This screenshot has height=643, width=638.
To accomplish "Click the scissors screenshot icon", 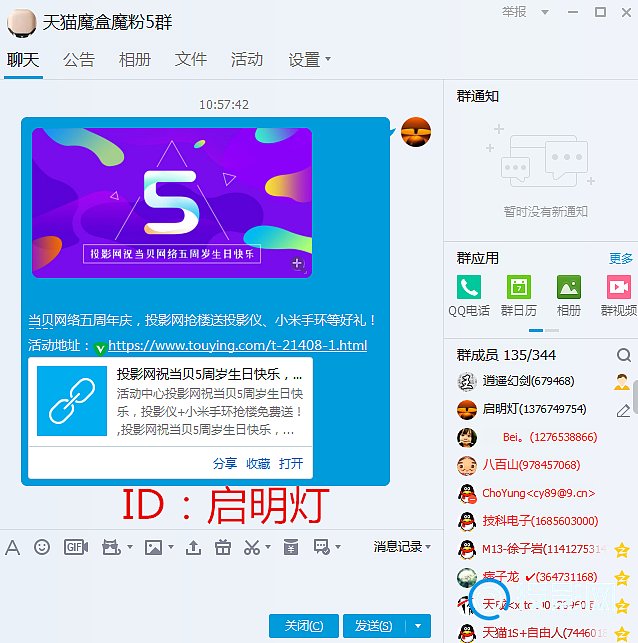I will click(x=252, y=547).
